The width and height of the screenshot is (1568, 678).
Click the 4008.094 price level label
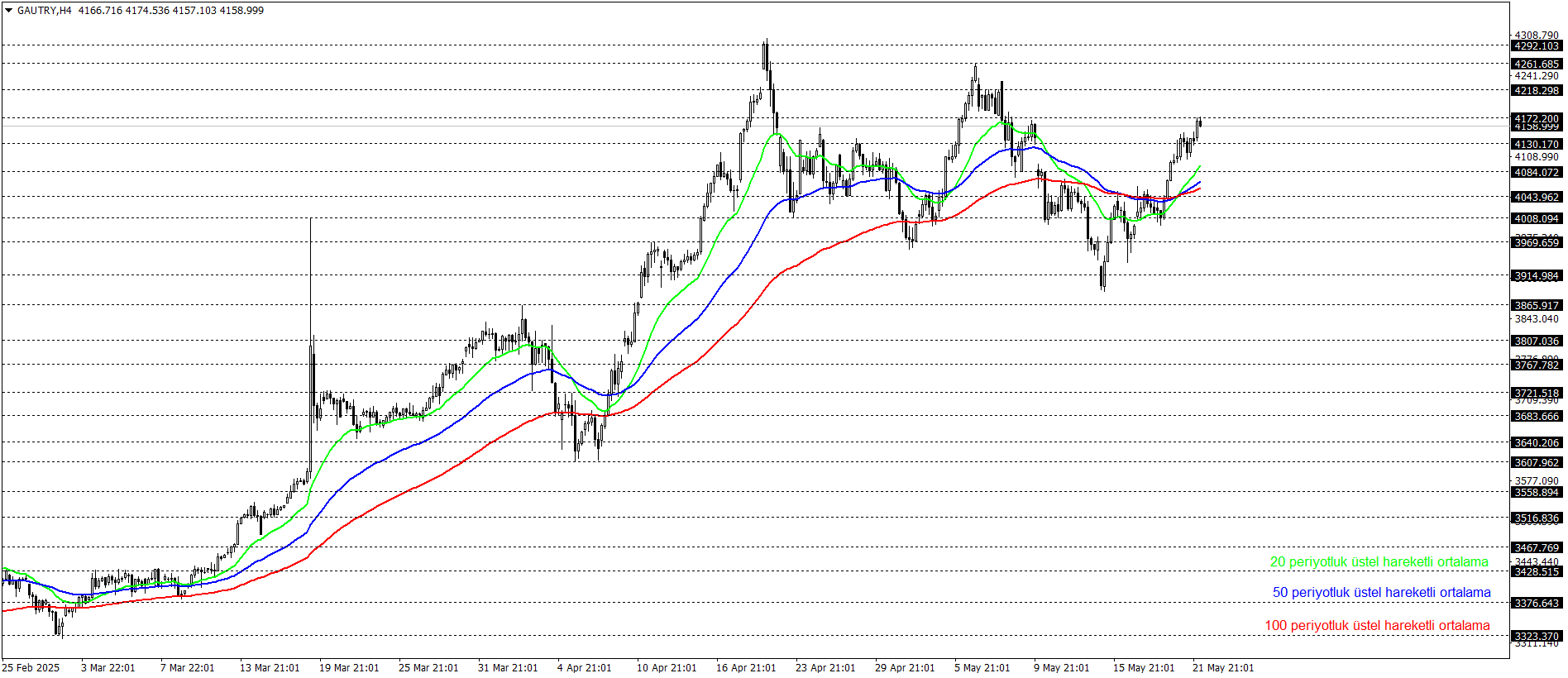[x=1537, y=219]
